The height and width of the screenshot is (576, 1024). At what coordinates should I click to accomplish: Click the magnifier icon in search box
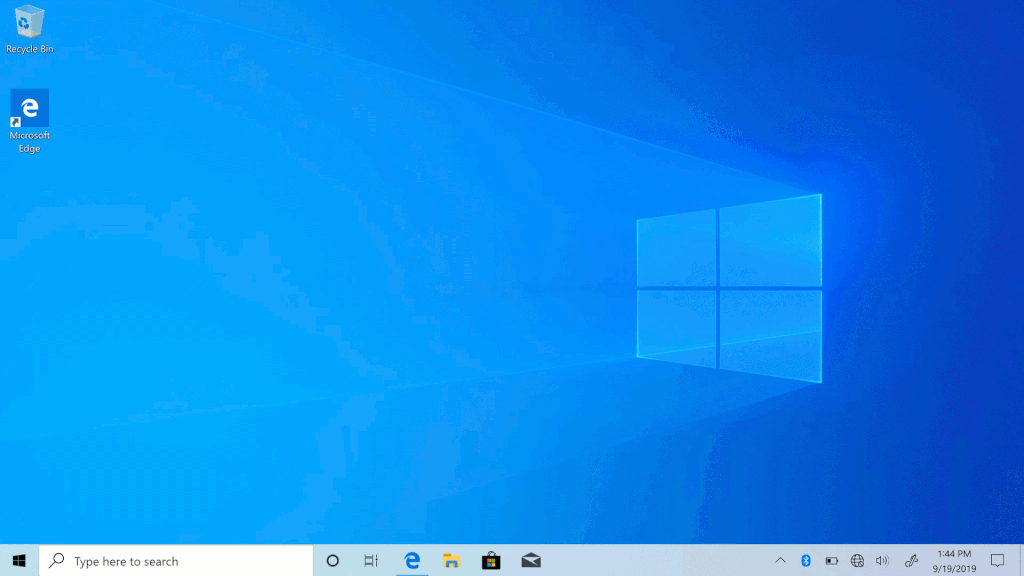click(57, 561)
